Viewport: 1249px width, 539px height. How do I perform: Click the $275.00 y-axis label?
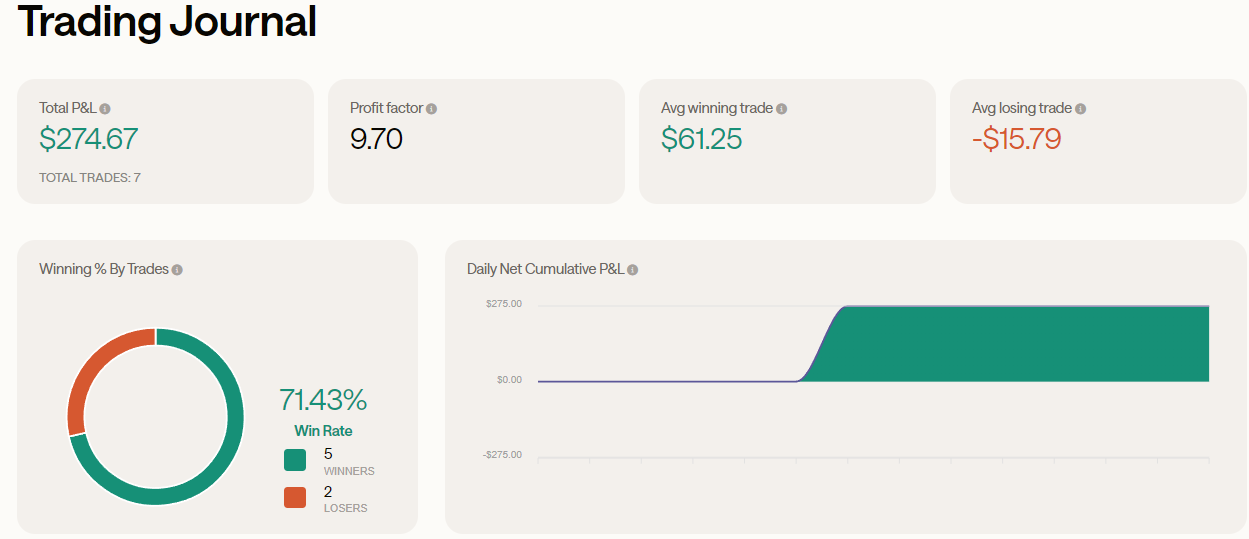click(503, 304)
